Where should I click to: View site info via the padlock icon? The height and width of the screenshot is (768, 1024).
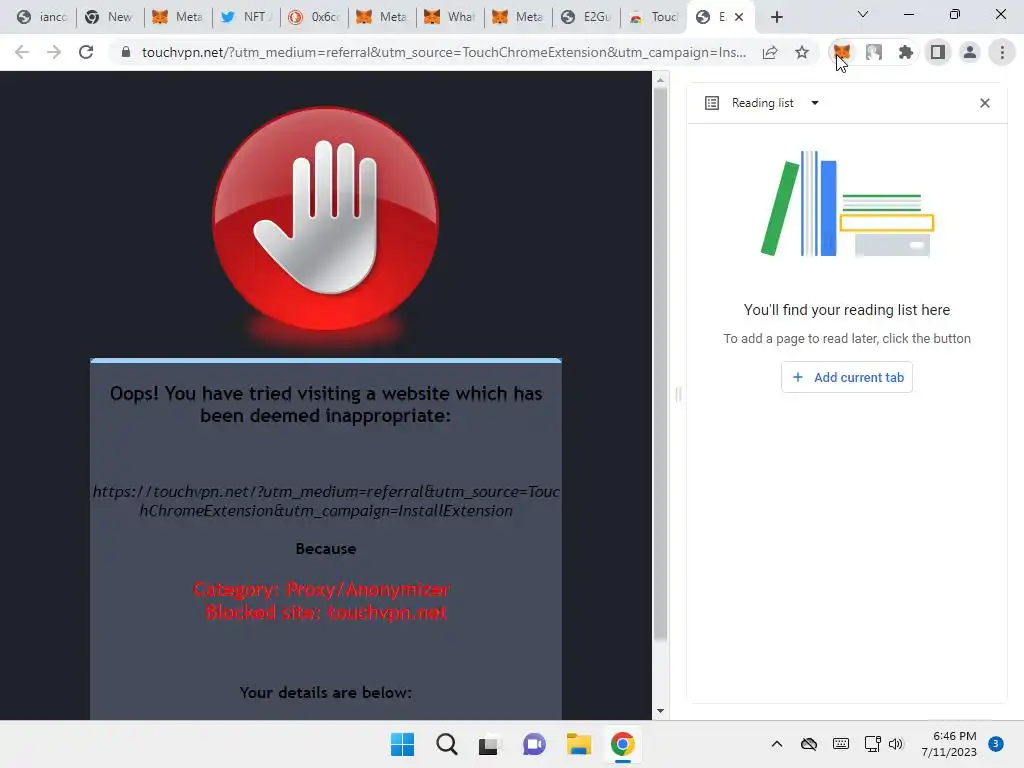tap(126, 52)
